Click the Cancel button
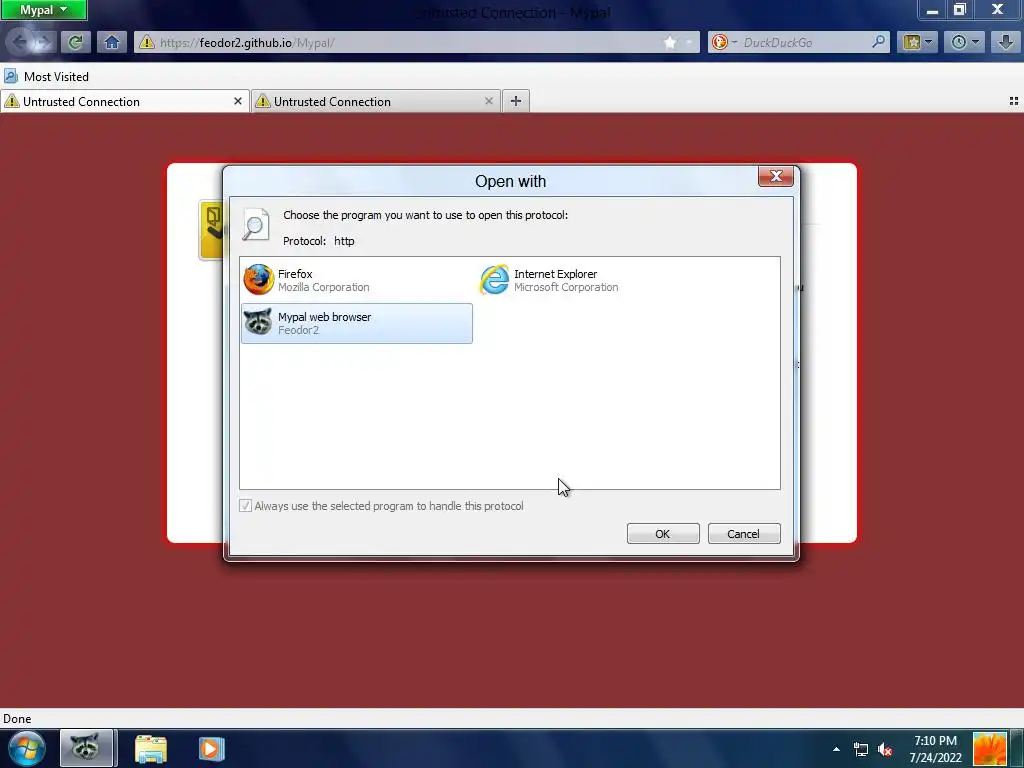The height and width of the screenshot is (768, 1024). pos(744,534)
